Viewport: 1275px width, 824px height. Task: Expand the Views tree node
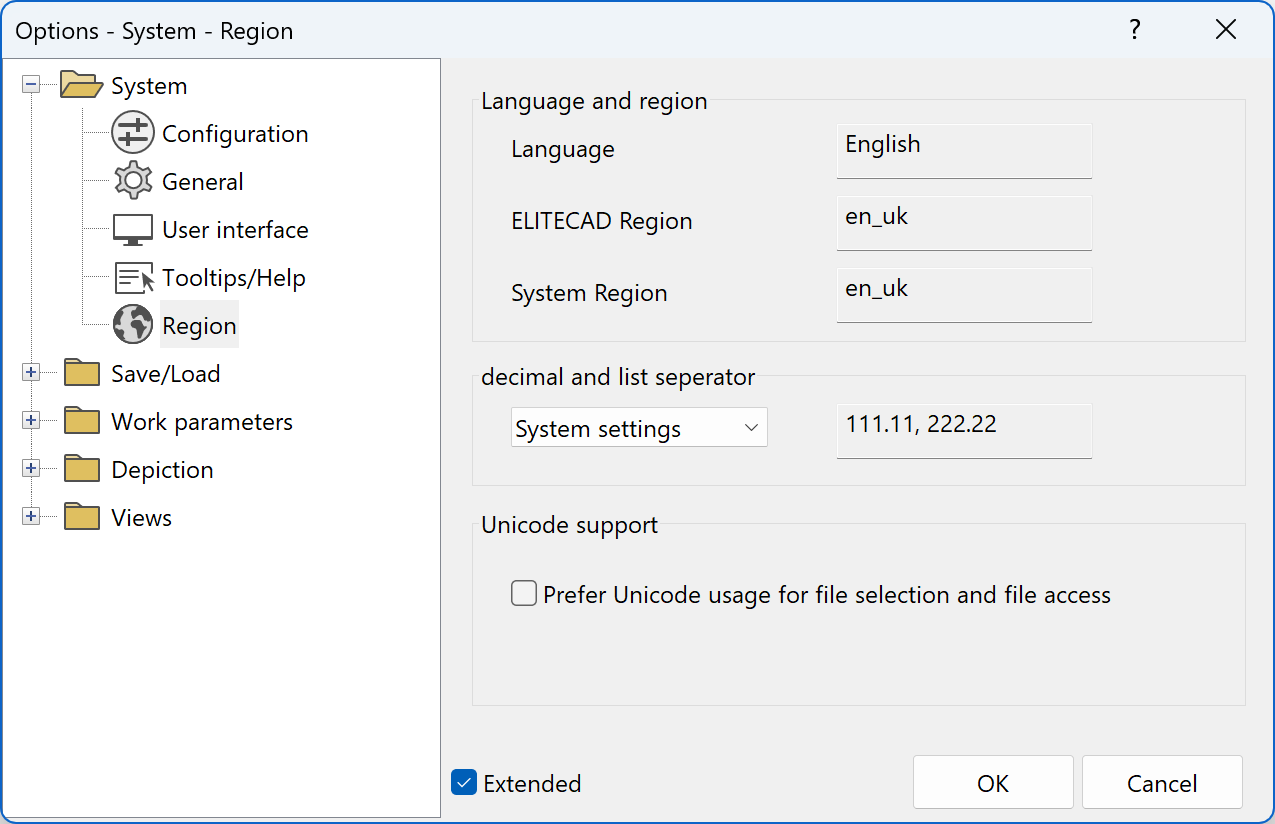[x=31, y=517]
